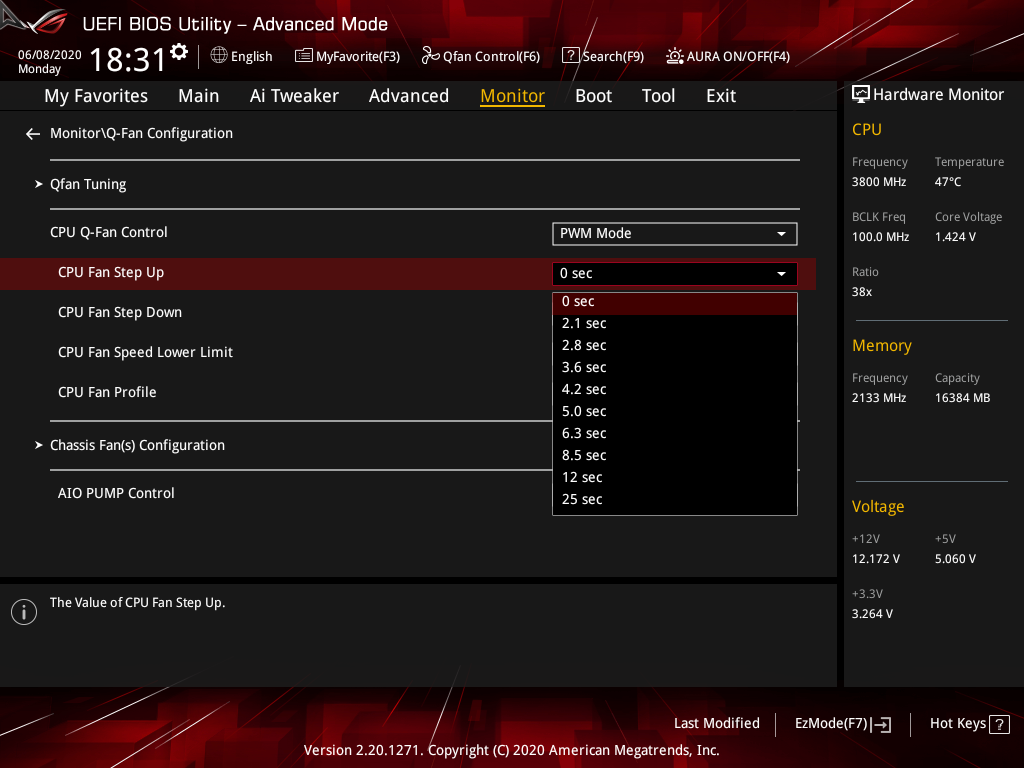Click the Core Voltage value 1.424 V
The image size is (1024, 768).
tap(955, 237)
